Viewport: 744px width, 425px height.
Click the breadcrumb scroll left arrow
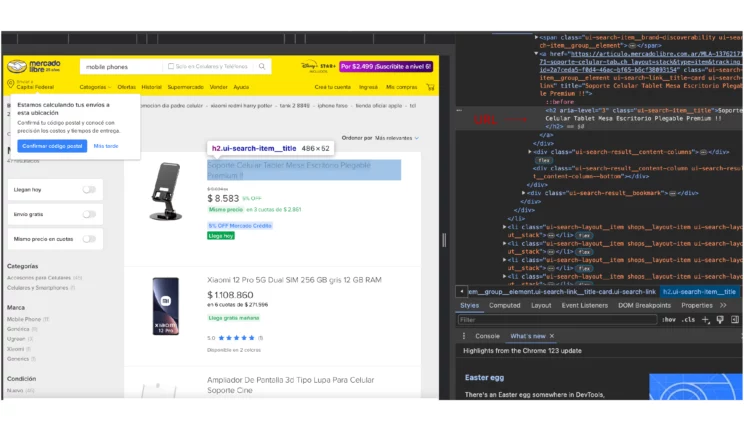coord(462,292)
